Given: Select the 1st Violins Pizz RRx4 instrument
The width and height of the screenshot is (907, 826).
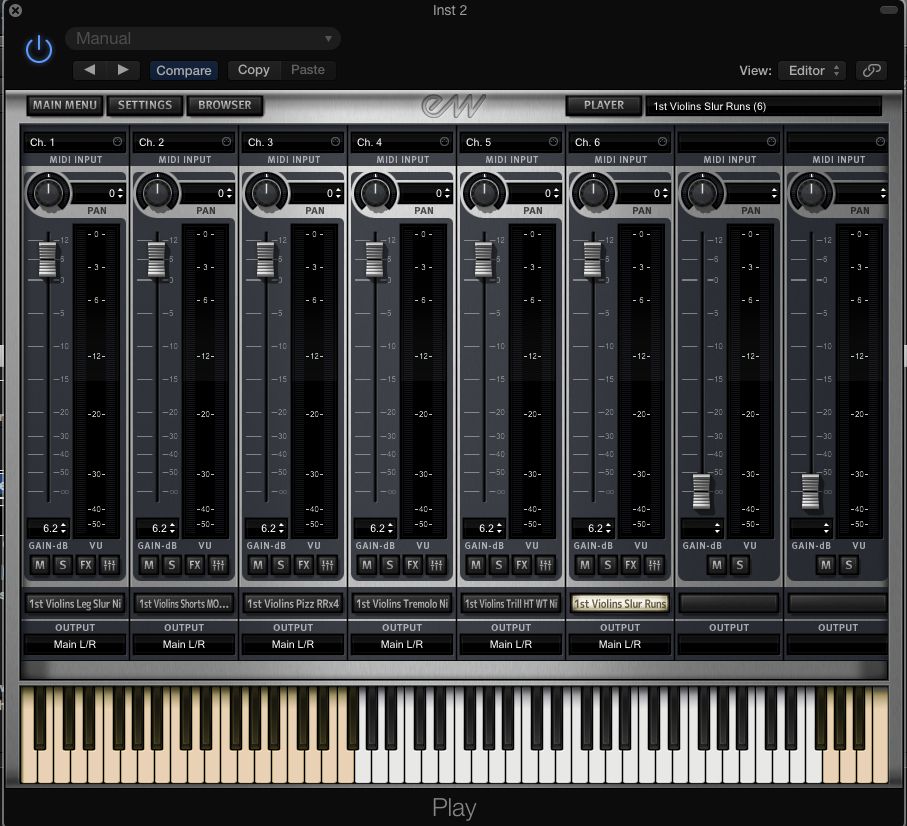Looking at the screenshot, I should coord(293,604).
